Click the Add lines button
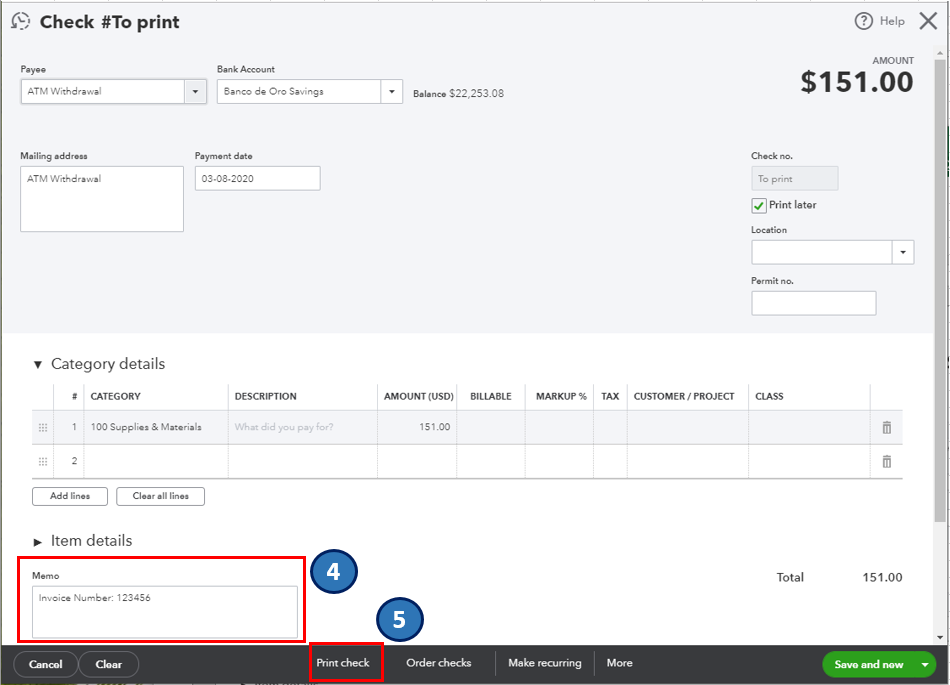Viewport: 950px width, 685px height. point(69,496)
